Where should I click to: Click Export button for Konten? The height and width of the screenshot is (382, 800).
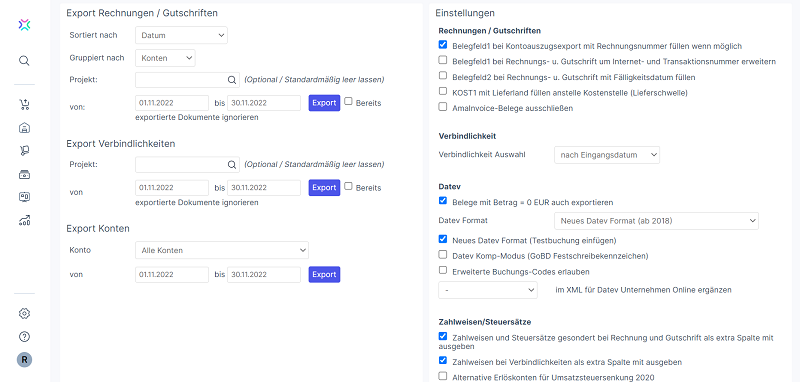[x=324, y=274]
